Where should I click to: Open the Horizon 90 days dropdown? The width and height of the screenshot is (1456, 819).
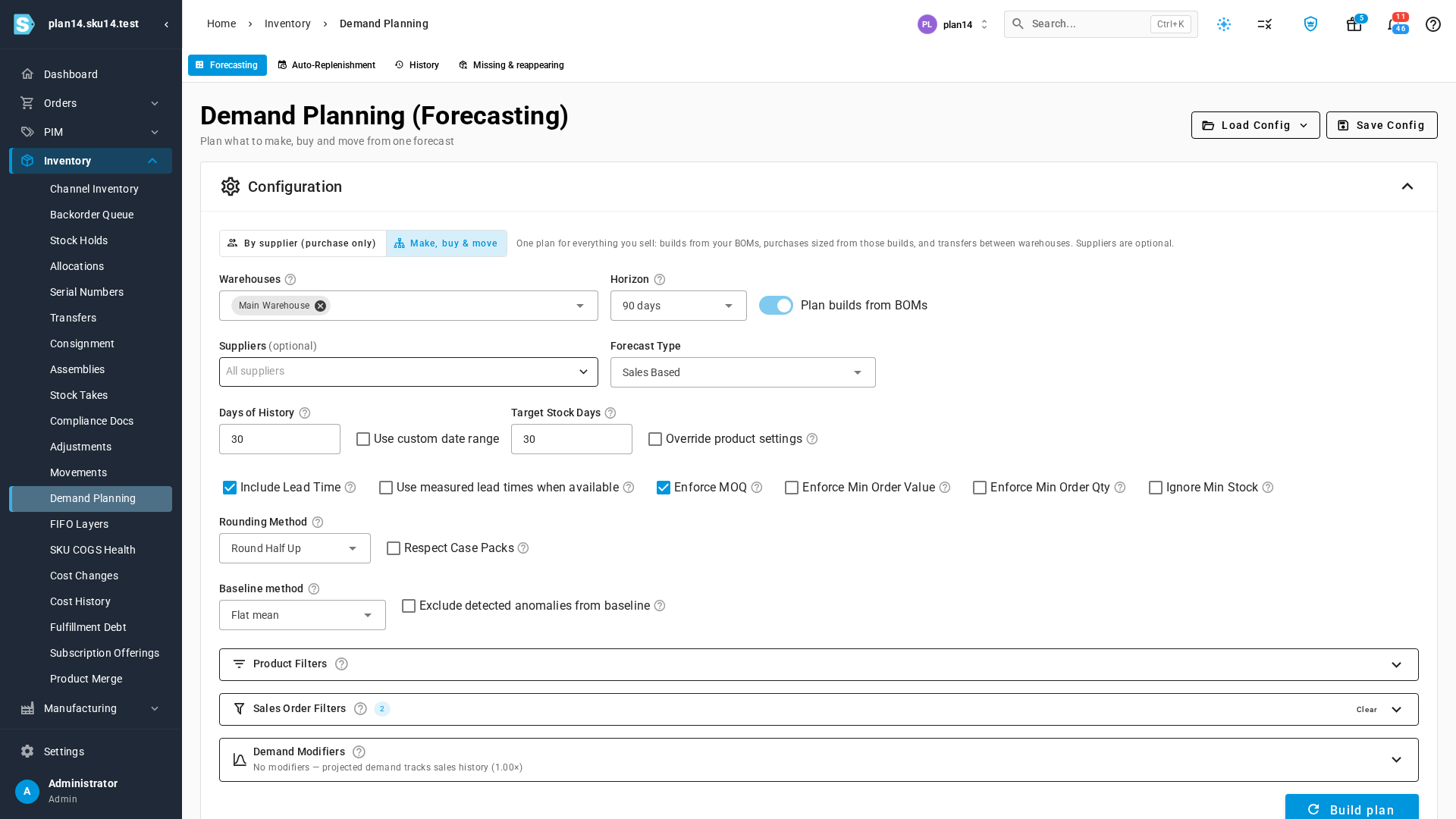tap(678, 306)
